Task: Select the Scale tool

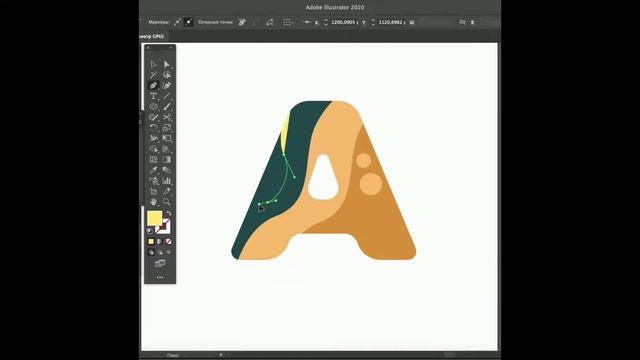Action: [167, 128]
